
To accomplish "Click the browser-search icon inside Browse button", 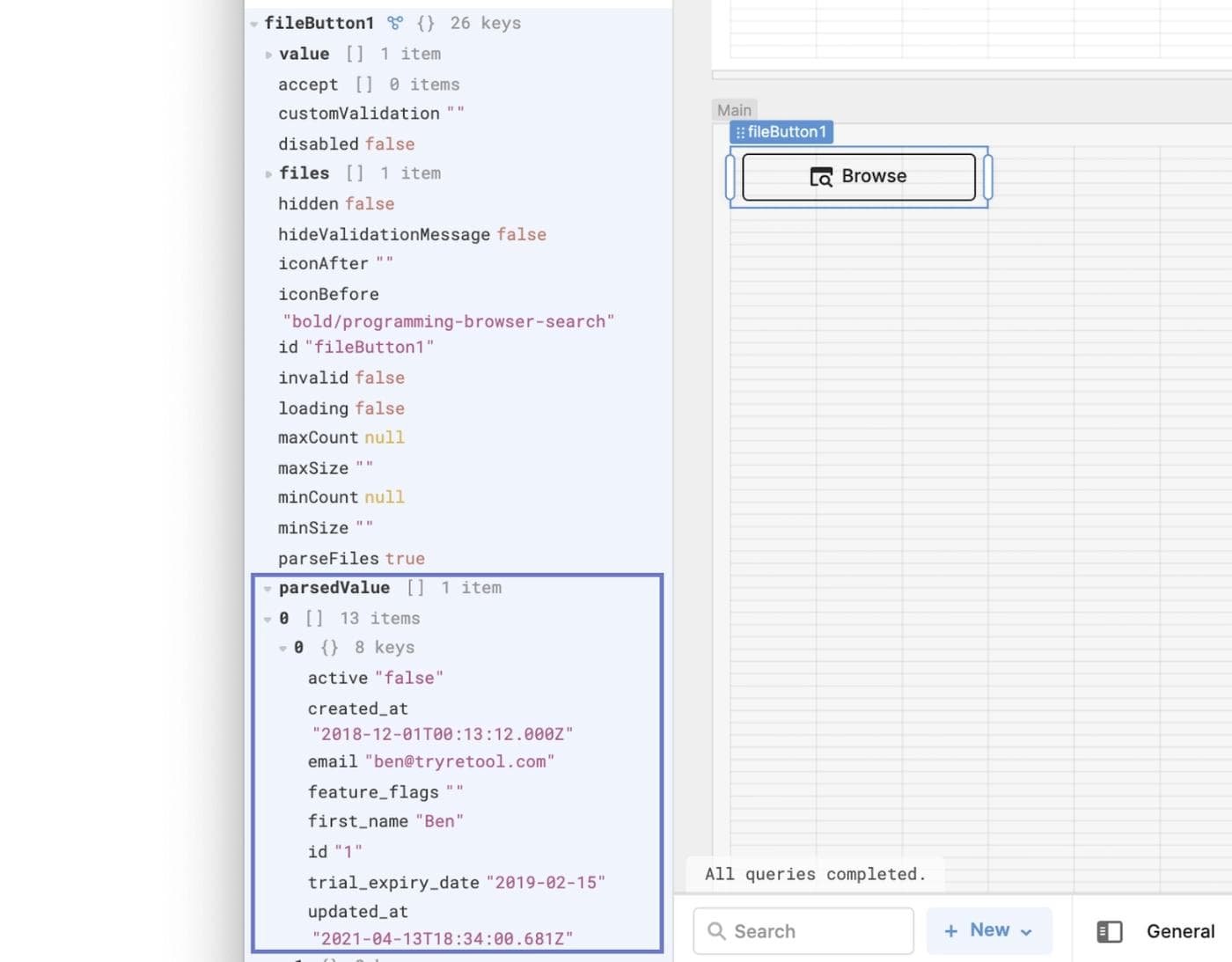I will tap(821, 177).
